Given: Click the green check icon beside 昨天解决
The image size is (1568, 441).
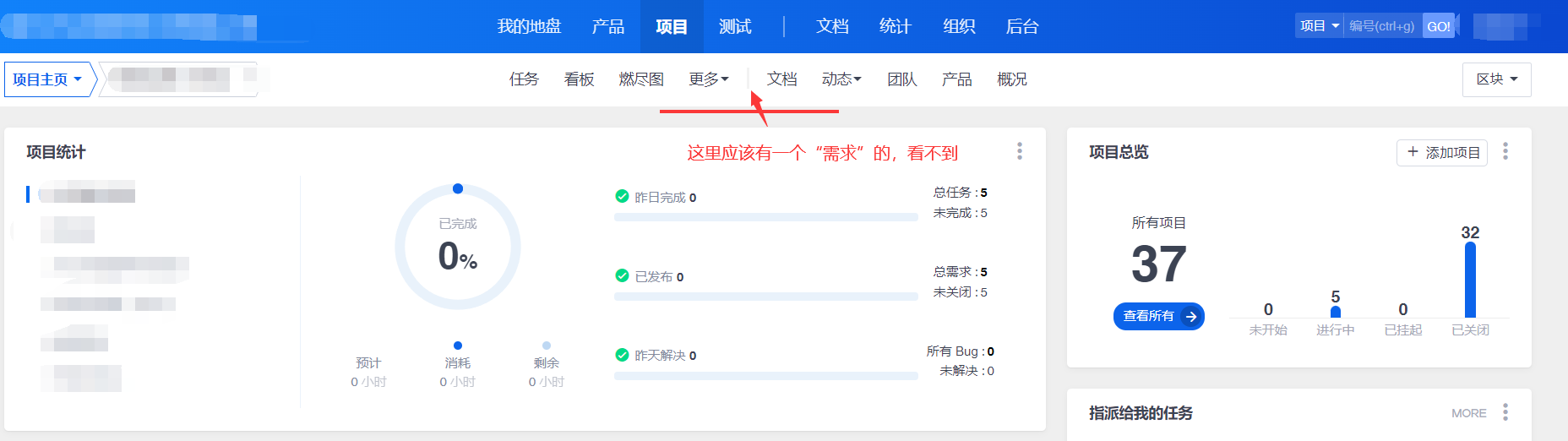Looking at the screenshot, I should click(x=623, y=355).
